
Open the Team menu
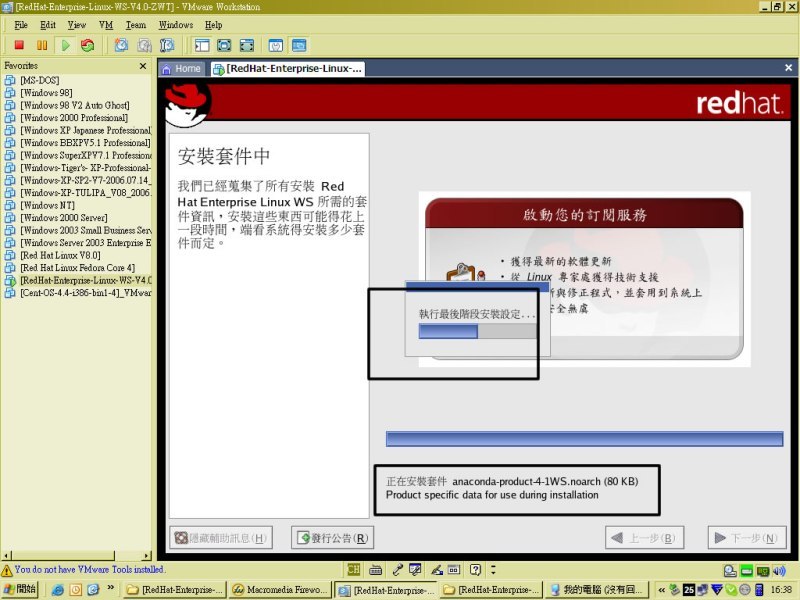136,25
